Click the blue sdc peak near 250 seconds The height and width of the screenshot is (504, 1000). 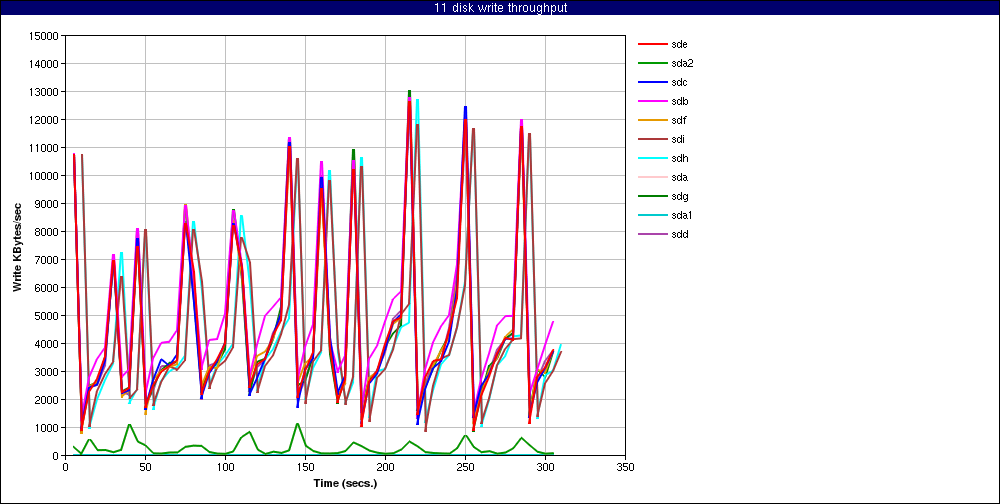tap(466, 108)
